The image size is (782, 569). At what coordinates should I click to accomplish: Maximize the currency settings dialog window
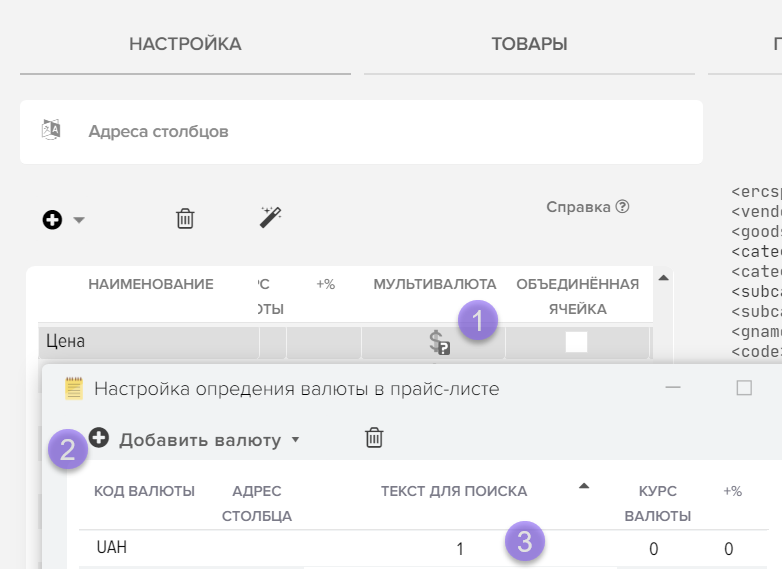tap(743, 388)
